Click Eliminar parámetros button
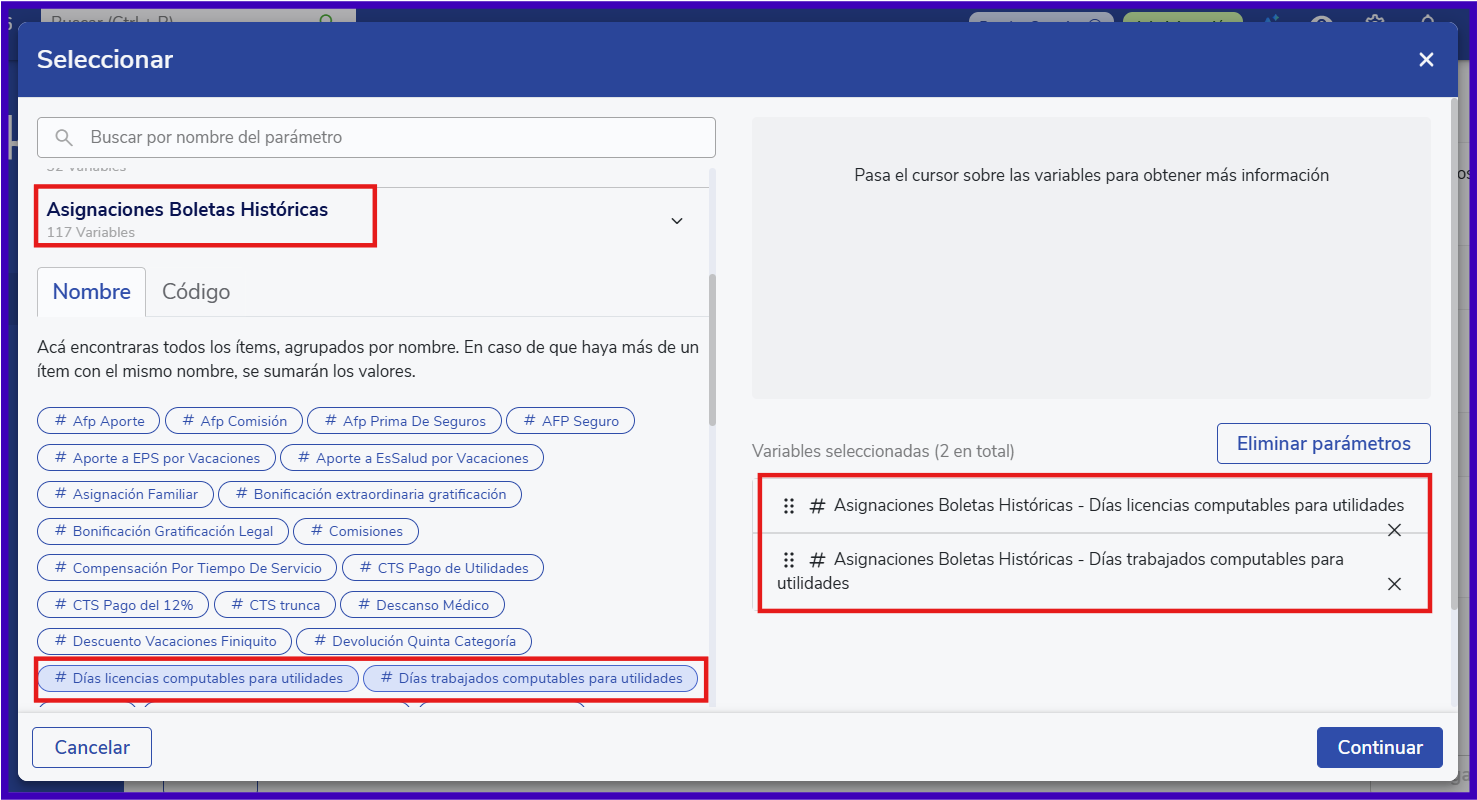Viewport: 1477px width, 800px height. click(x=1323, y=444)
